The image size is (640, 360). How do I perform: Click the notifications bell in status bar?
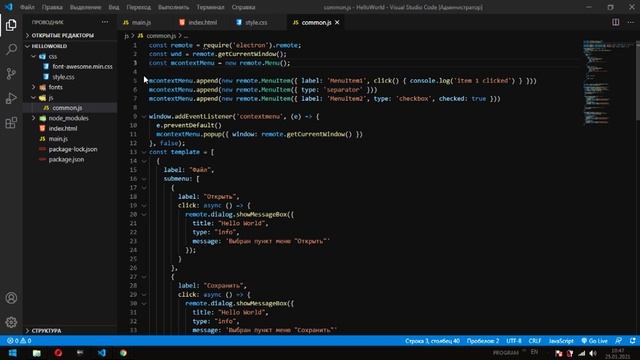click(x=633, y=341)
